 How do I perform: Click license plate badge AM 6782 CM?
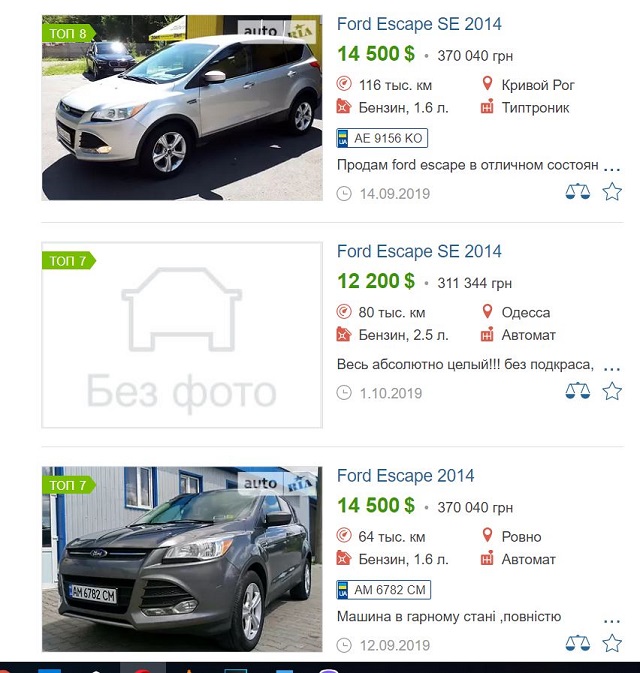click(383, 590)
